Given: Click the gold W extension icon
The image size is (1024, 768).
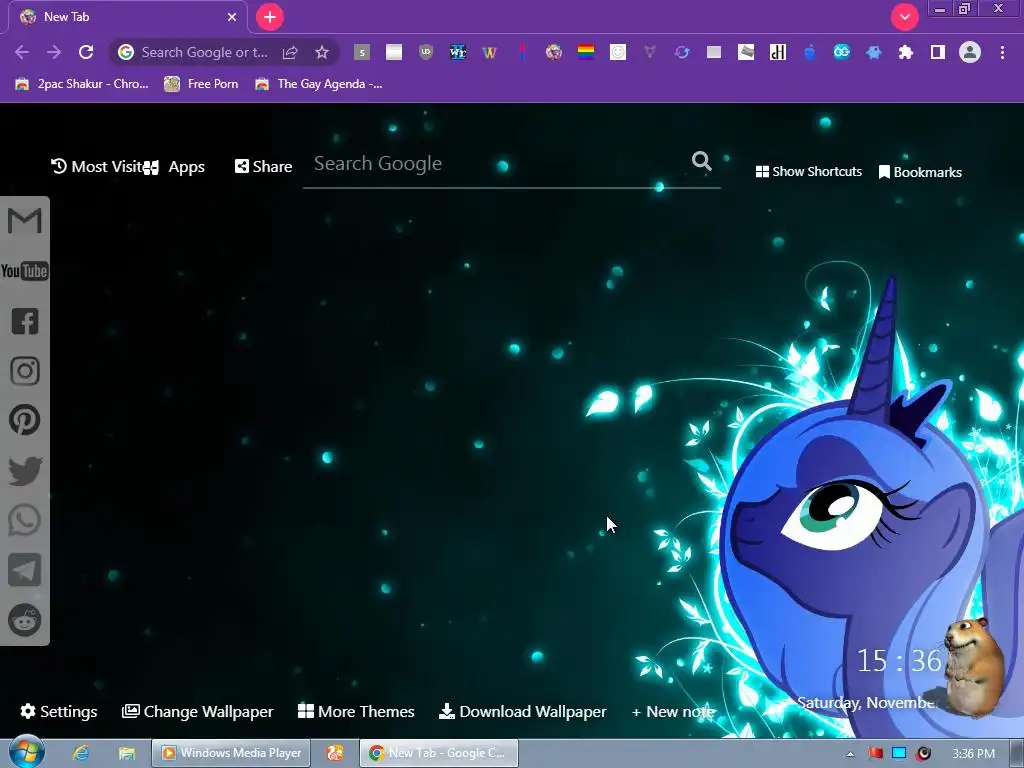Looking at the screenshot, I should click(490, 52).
